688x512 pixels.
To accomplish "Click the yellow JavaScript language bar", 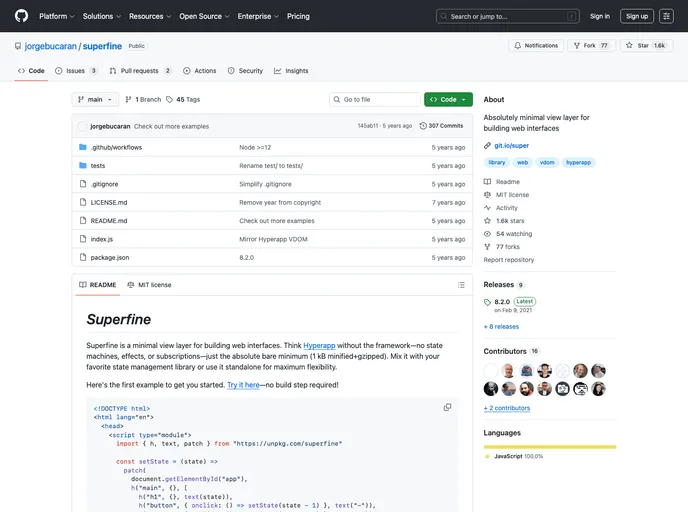I will (550, 447).
